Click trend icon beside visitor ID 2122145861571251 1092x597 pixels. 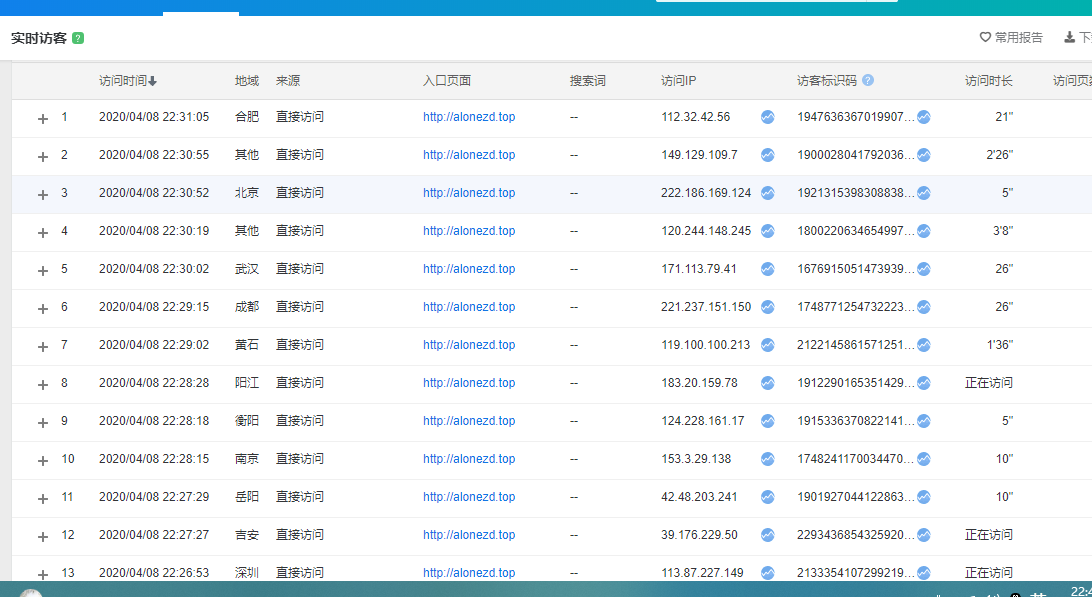(x=923, y=345)
